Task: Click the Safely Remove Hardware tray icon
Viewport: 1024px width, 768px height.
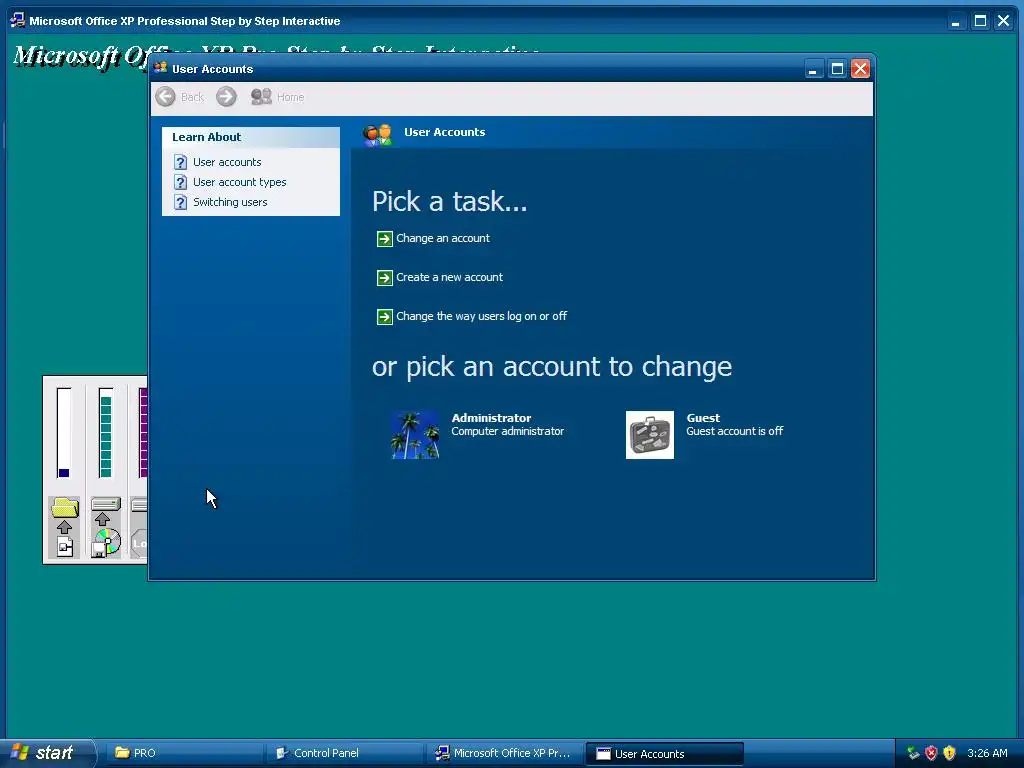Action: (x=912, y=754)
